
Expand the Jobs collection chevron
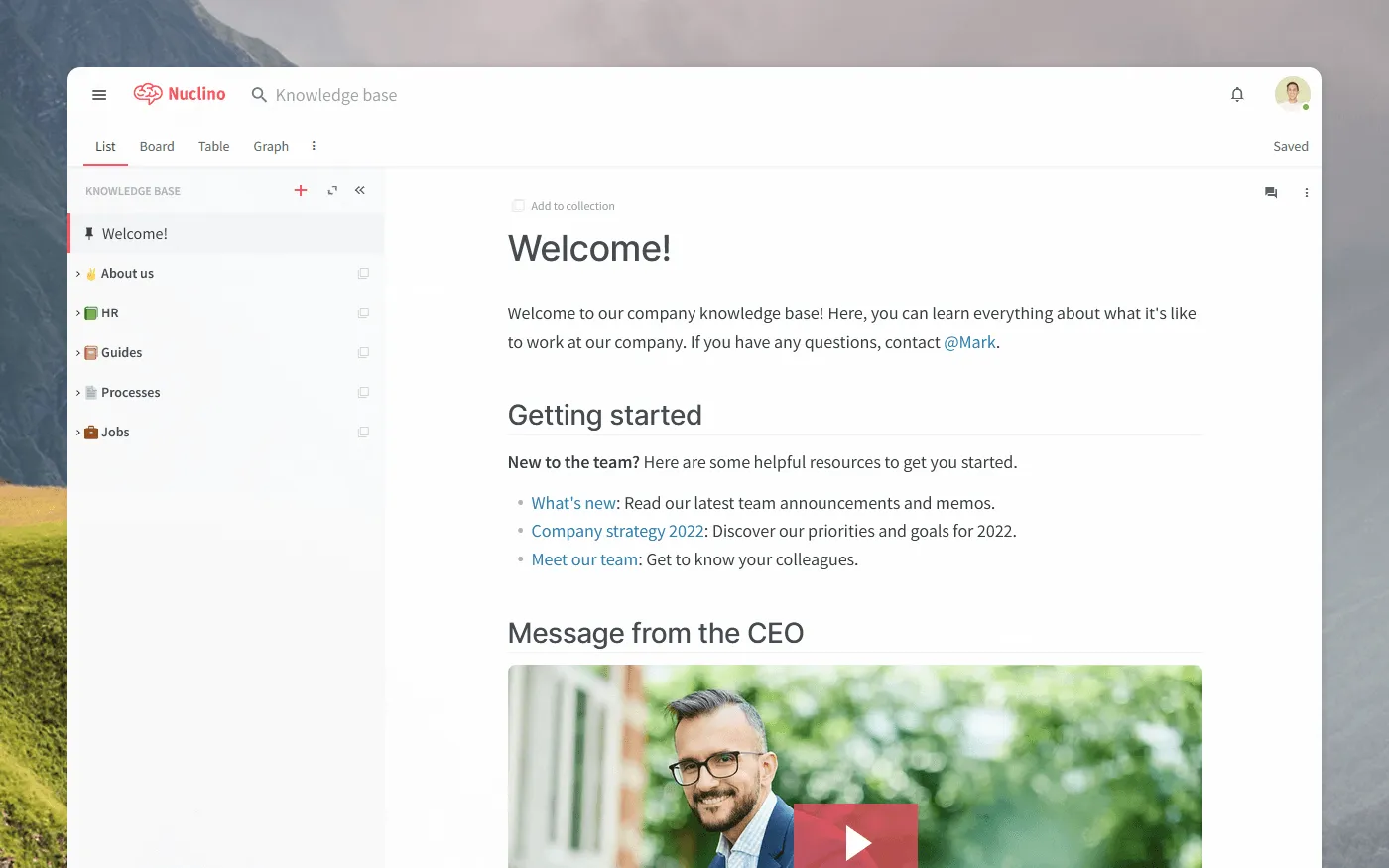78,433
